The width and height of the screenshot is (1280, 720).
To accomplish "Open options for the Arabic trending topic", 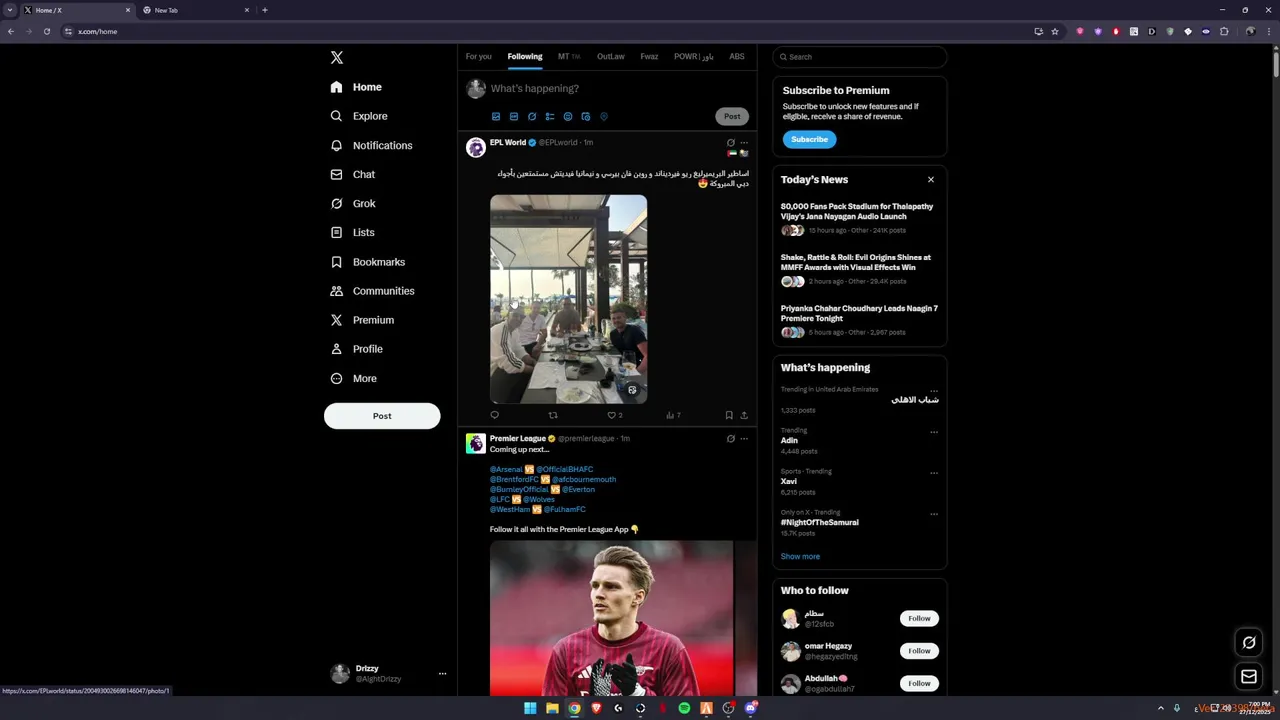I will [x=934, y=391].
